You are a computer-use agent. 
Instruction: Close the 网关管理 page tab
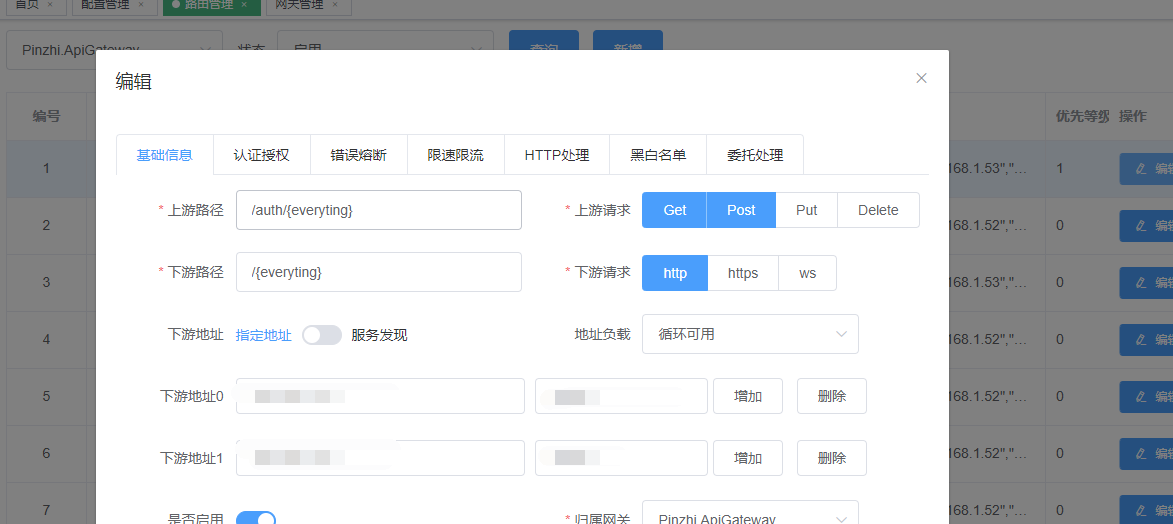click(x=334, y=4)
